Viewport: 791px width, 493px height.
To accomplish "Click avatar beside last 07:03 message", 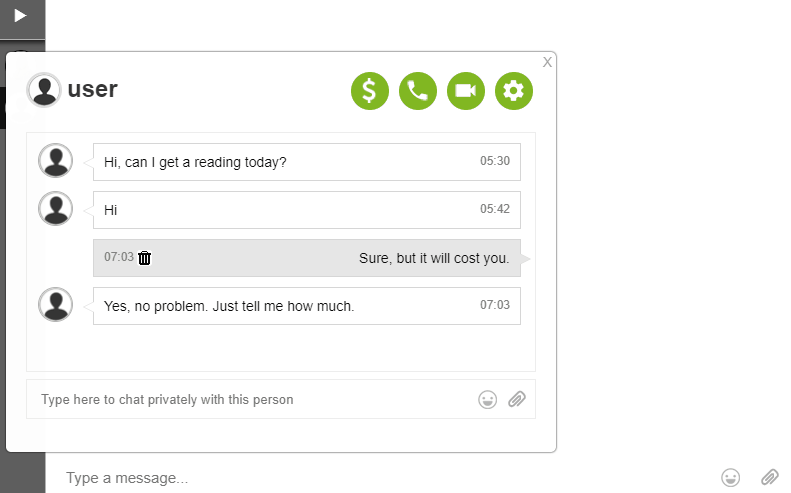I will (55, 304).
